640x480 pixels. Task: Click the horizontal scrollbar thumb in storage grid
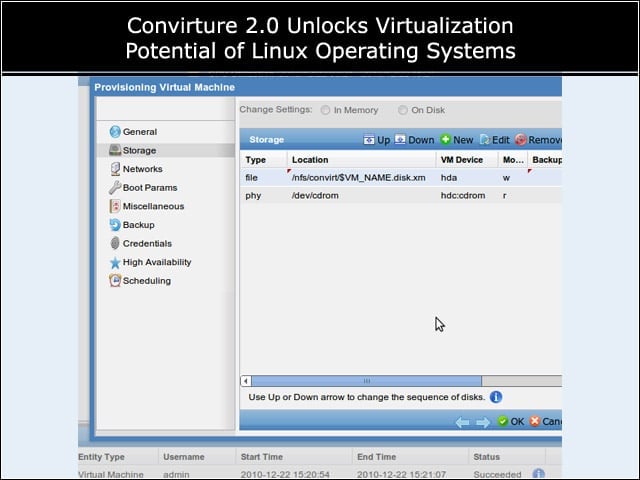pyautogui.click(x=367, y=381)
